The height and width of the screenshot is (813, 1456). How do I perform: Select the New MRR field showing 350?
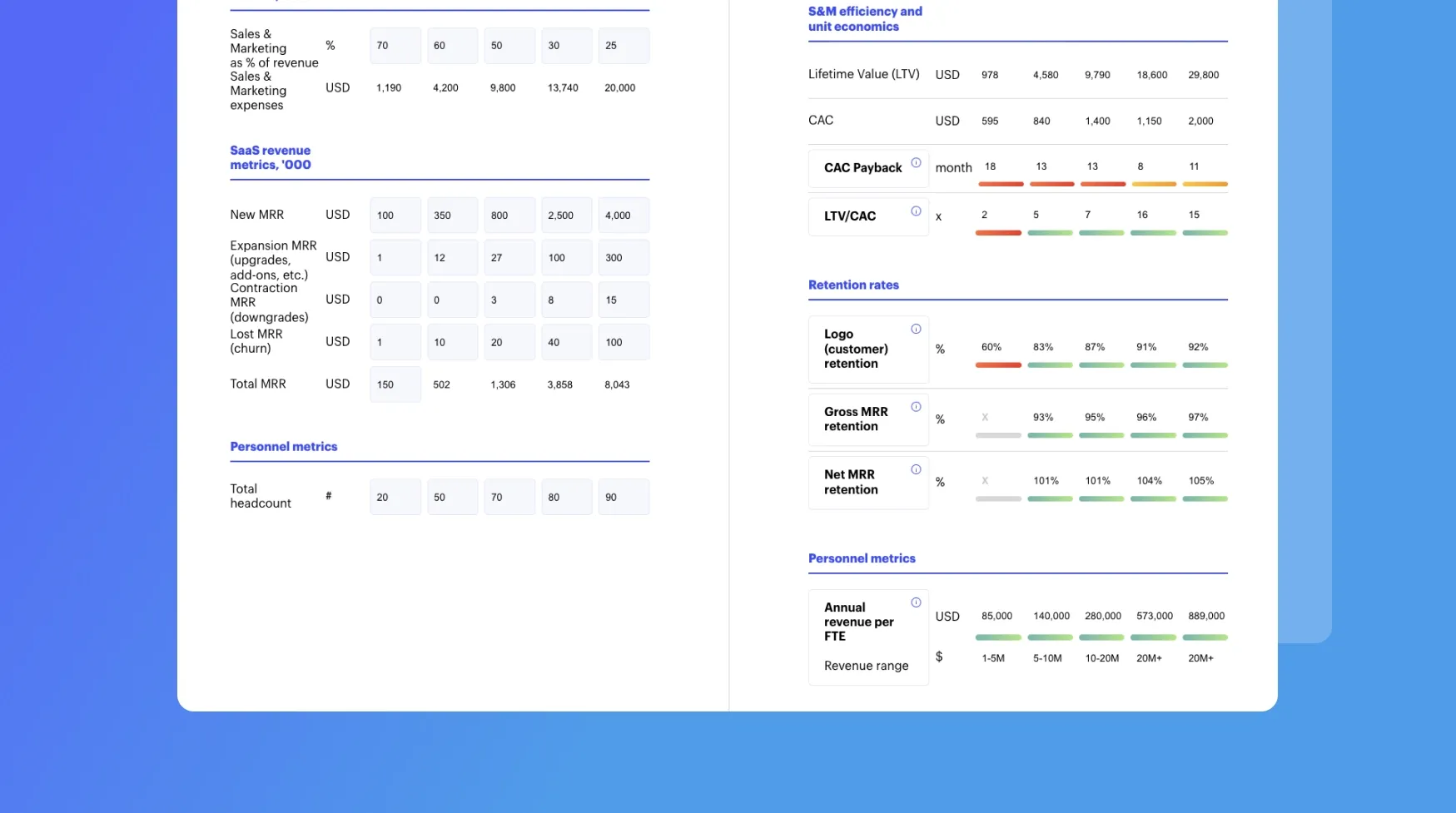click(452, 216)
